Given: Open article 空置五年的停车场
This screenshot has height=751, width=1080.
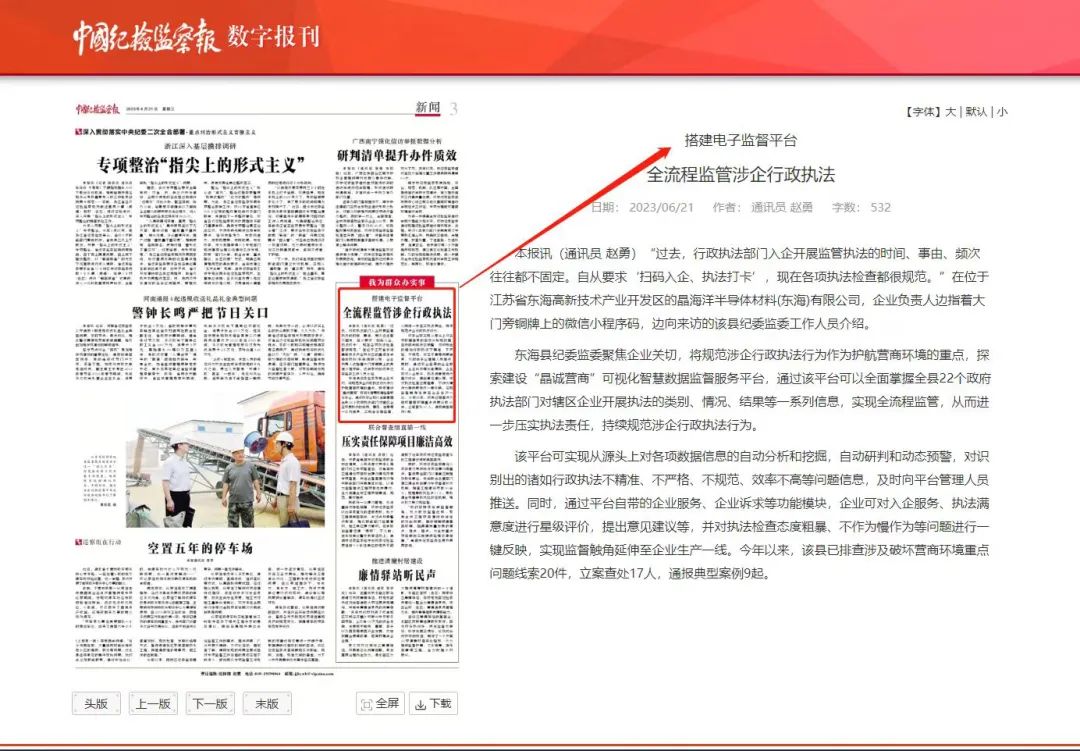Looking at the screenshot, I should pyautogui.click(x=201, y=548).
